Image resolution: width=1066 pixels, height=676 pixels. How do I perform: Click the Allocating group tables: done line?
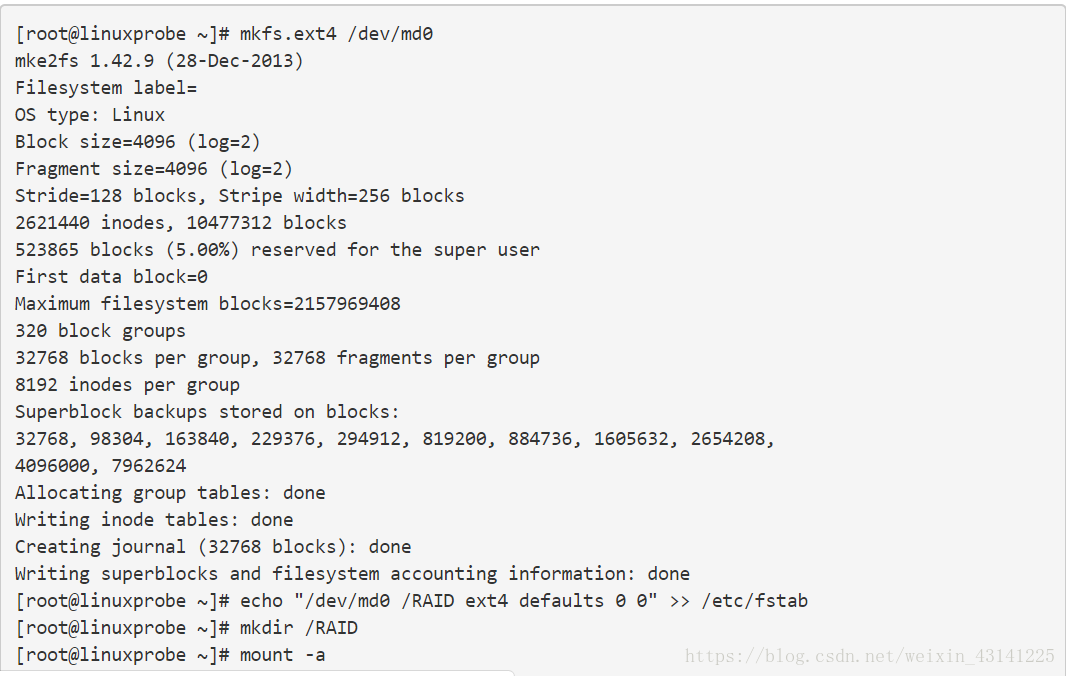pyautogui.click(x=170, y=493)
